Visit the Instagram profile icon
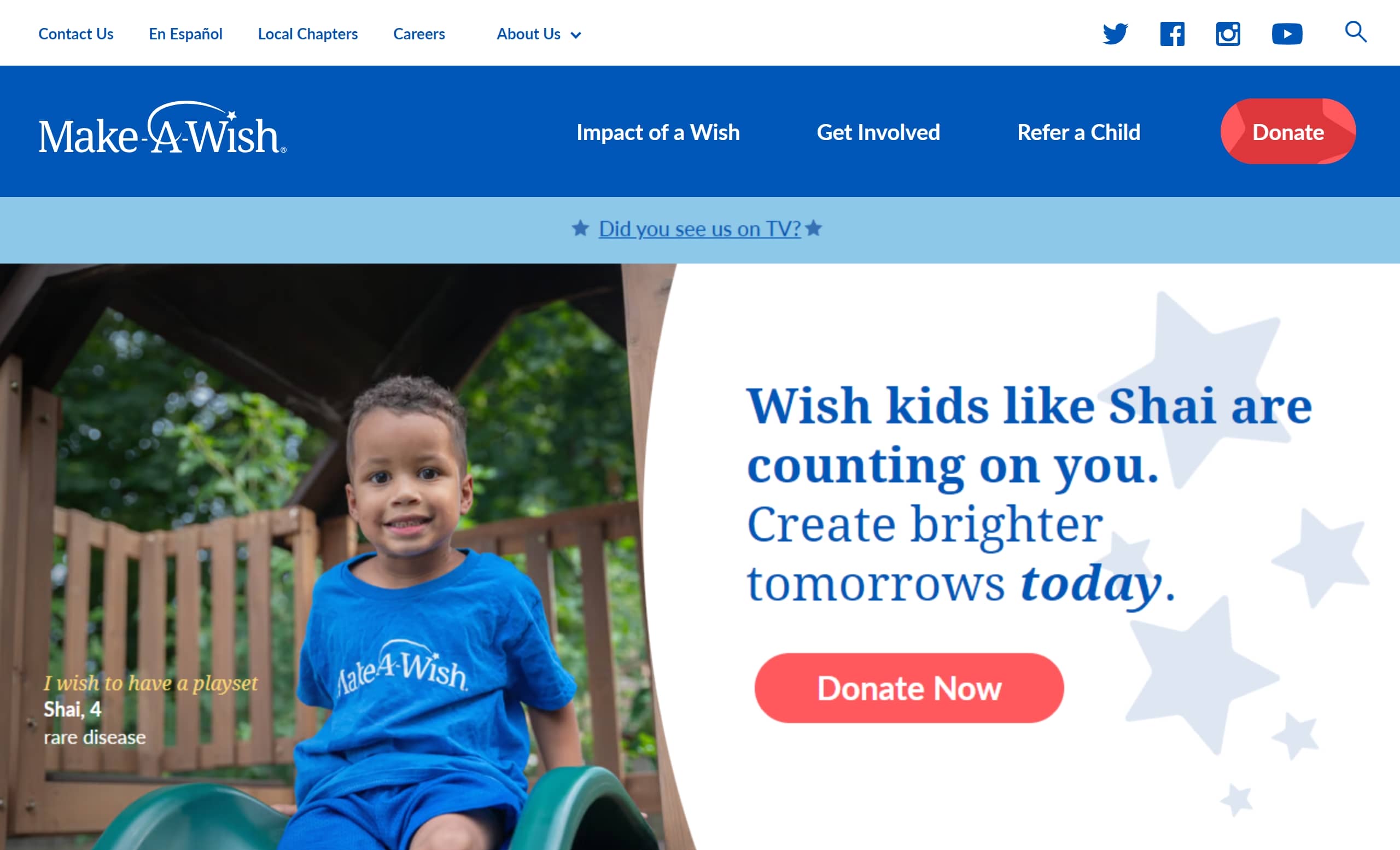 pyautogui.click(x=1228, y=34)
